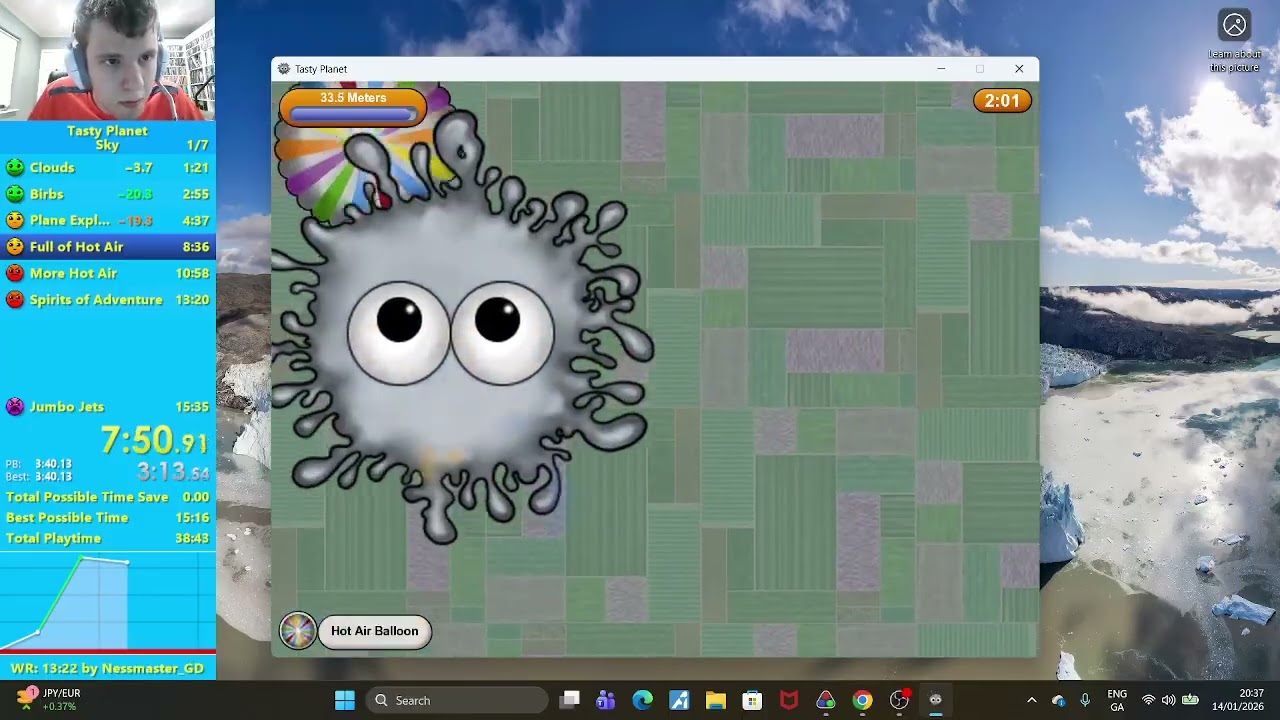1280x720 pixels.
Task: Click the OneDrive cloud tray icon
Action: 1059,700
